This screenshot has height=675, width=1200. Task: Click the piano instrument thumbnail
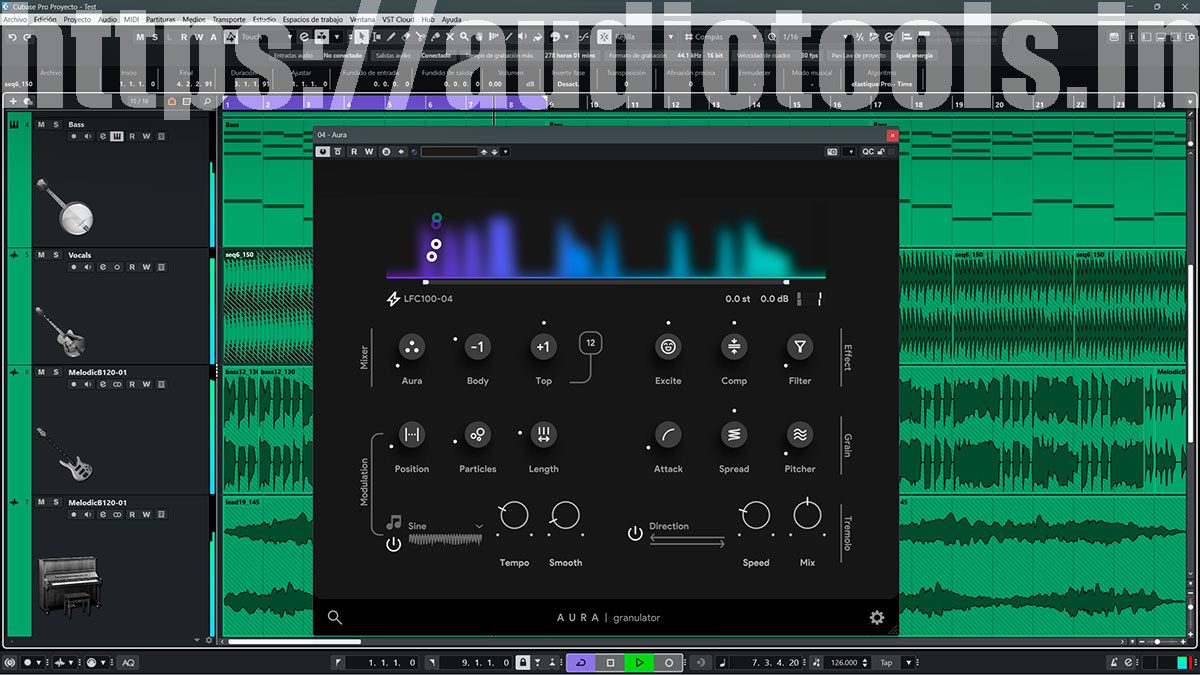pos(68,587)
